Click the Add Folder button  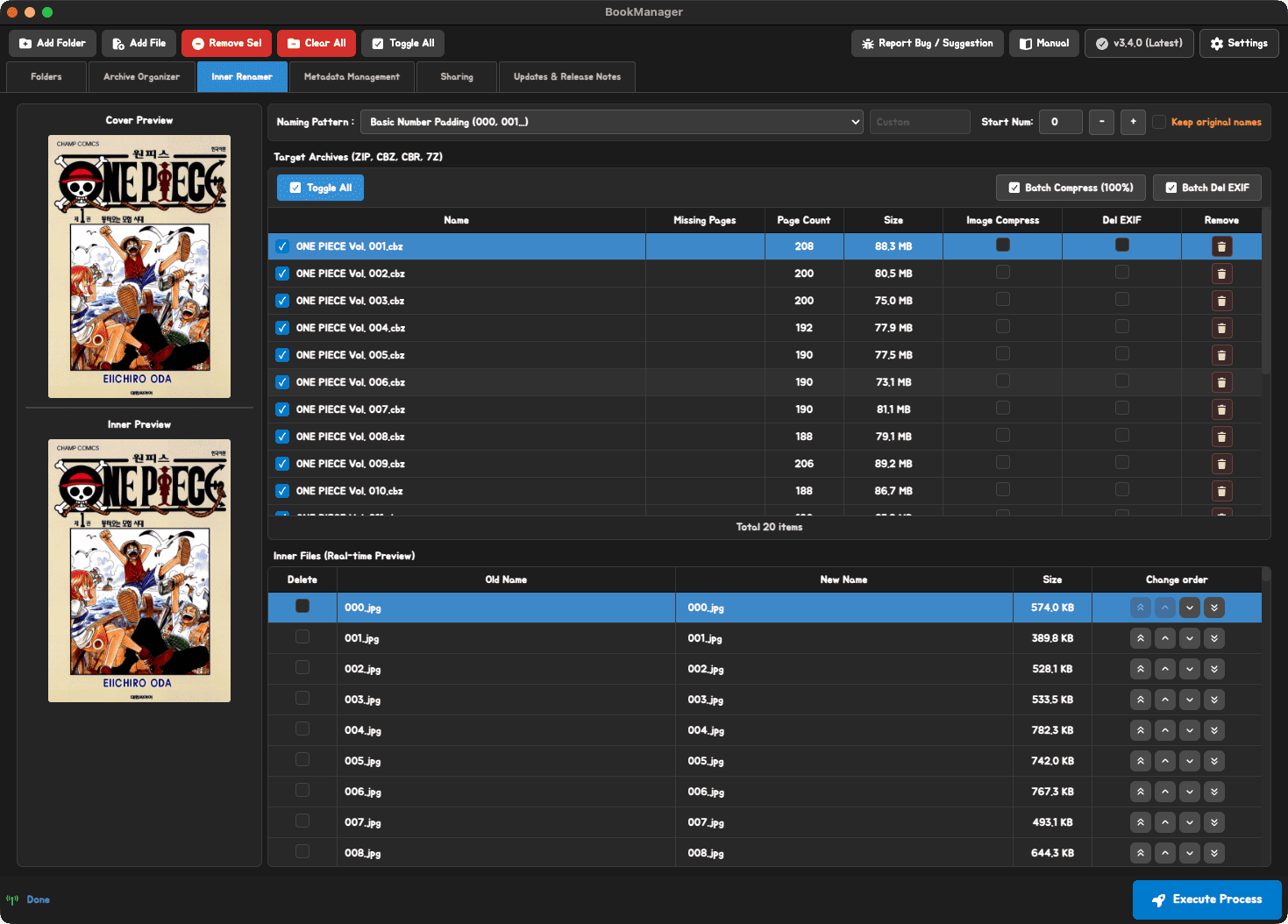click(x=53, y=43)
